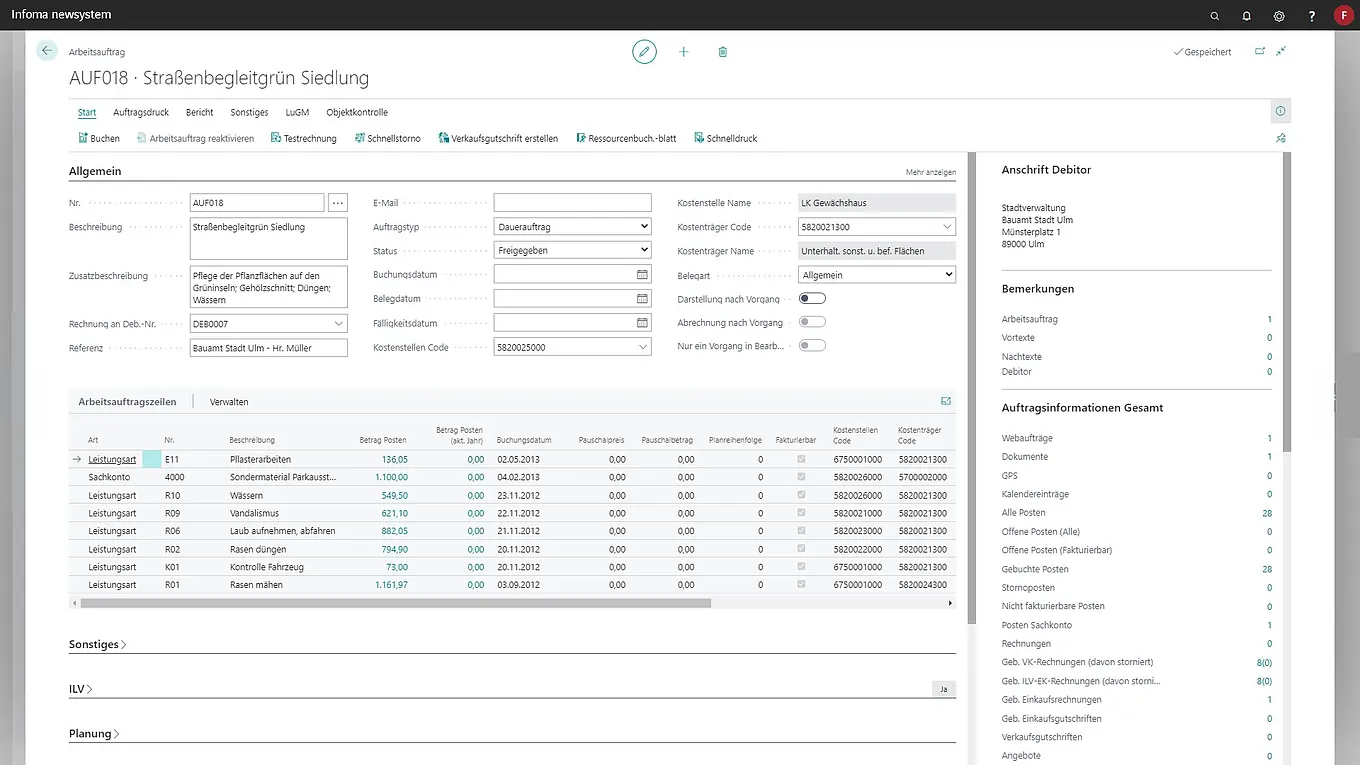Click the trash delete icon
The image size is (1360, 765).
click(x=723, y=52)
